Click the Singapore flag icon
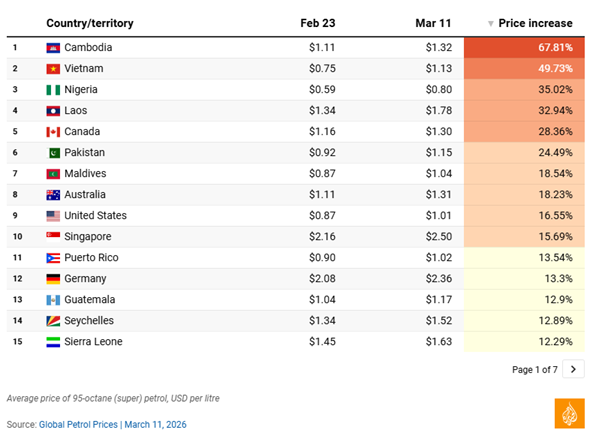The height and width of the screenshot is (442, 605). (x=53, y=237)
